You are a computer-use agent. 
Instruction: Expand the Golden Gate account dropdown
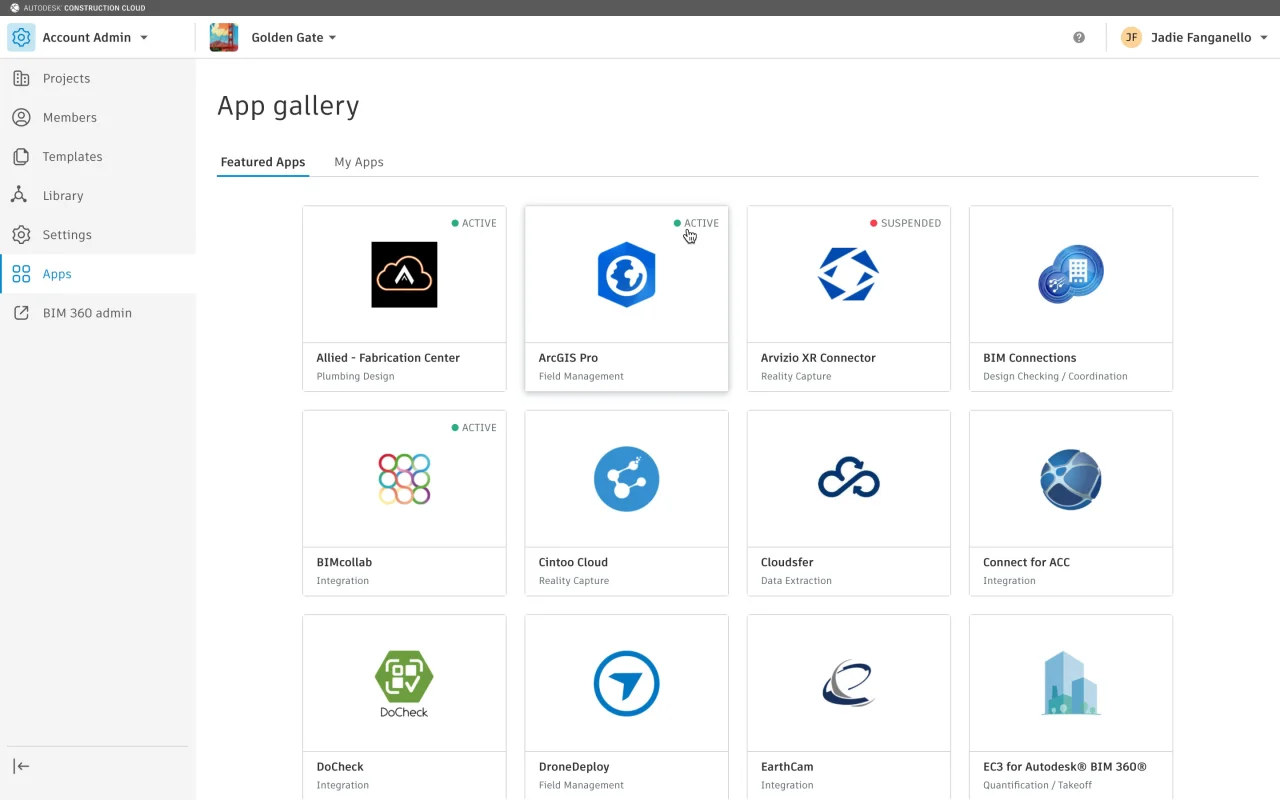(333, 38)
